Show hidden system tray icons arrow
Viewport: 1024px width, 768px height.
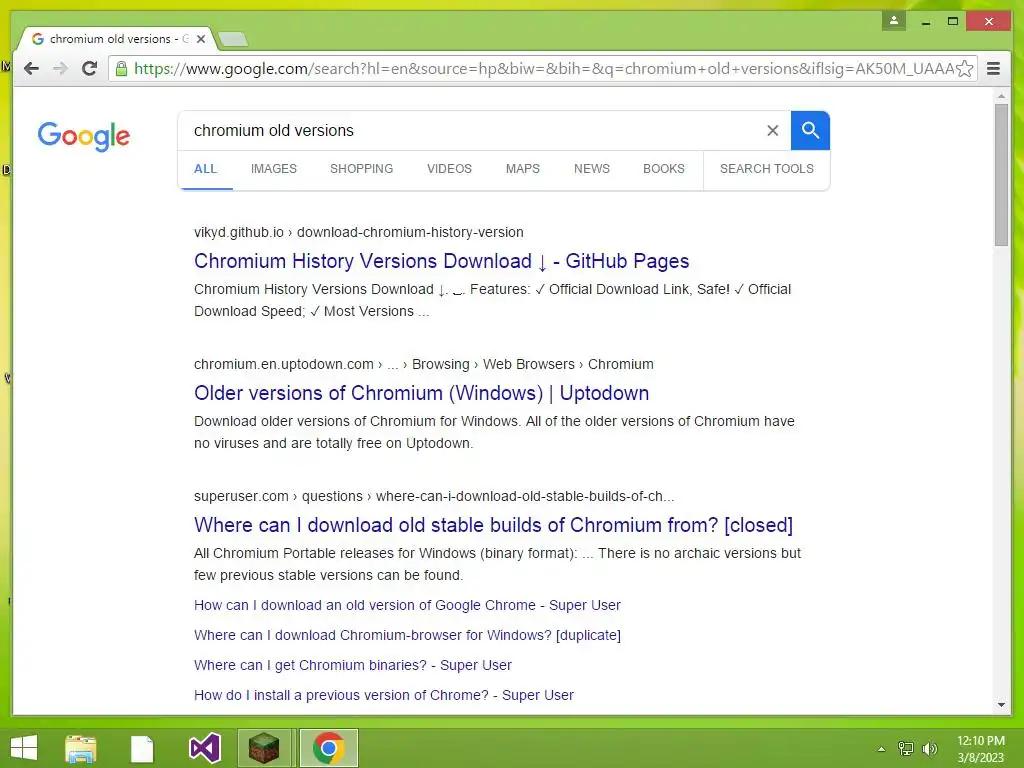[881, 749]
